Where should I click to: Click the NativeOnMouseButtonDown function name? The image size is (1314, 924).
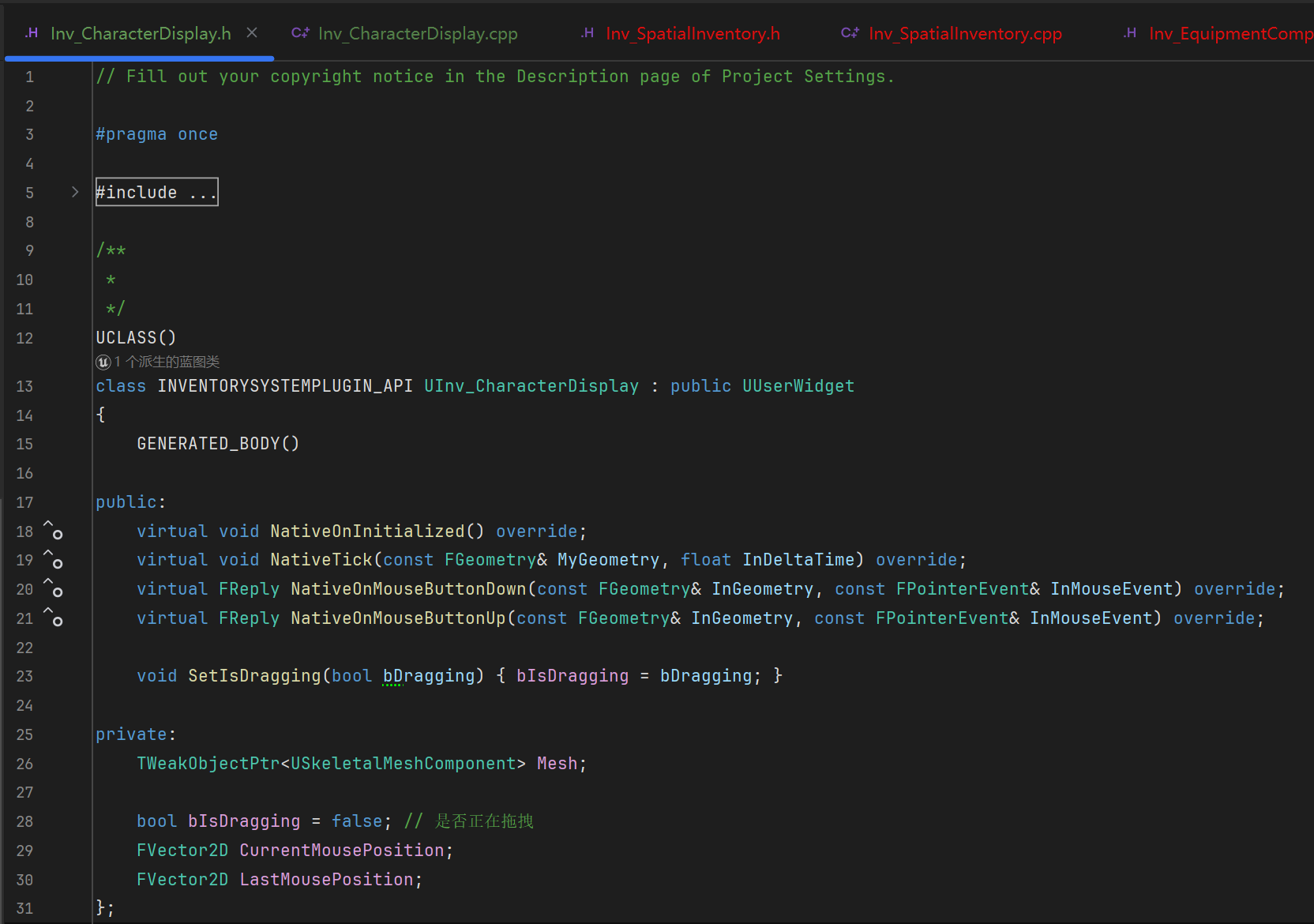408,589
